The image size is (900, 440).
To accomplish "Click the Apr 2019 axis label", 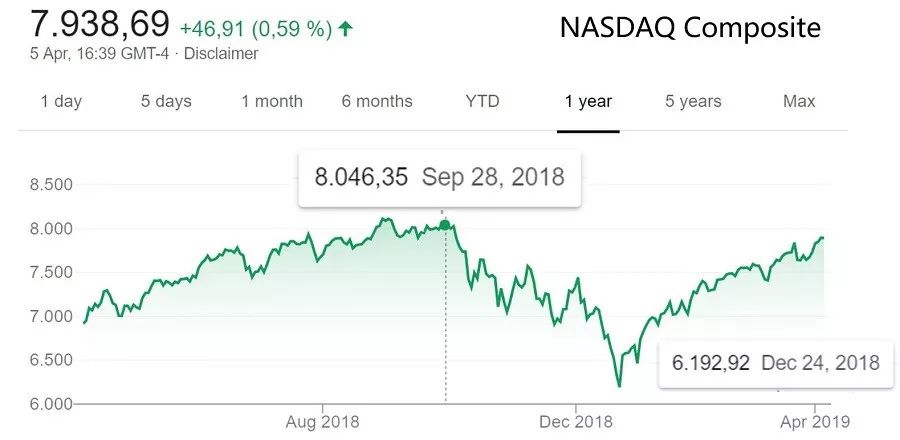I will point(816,422).
